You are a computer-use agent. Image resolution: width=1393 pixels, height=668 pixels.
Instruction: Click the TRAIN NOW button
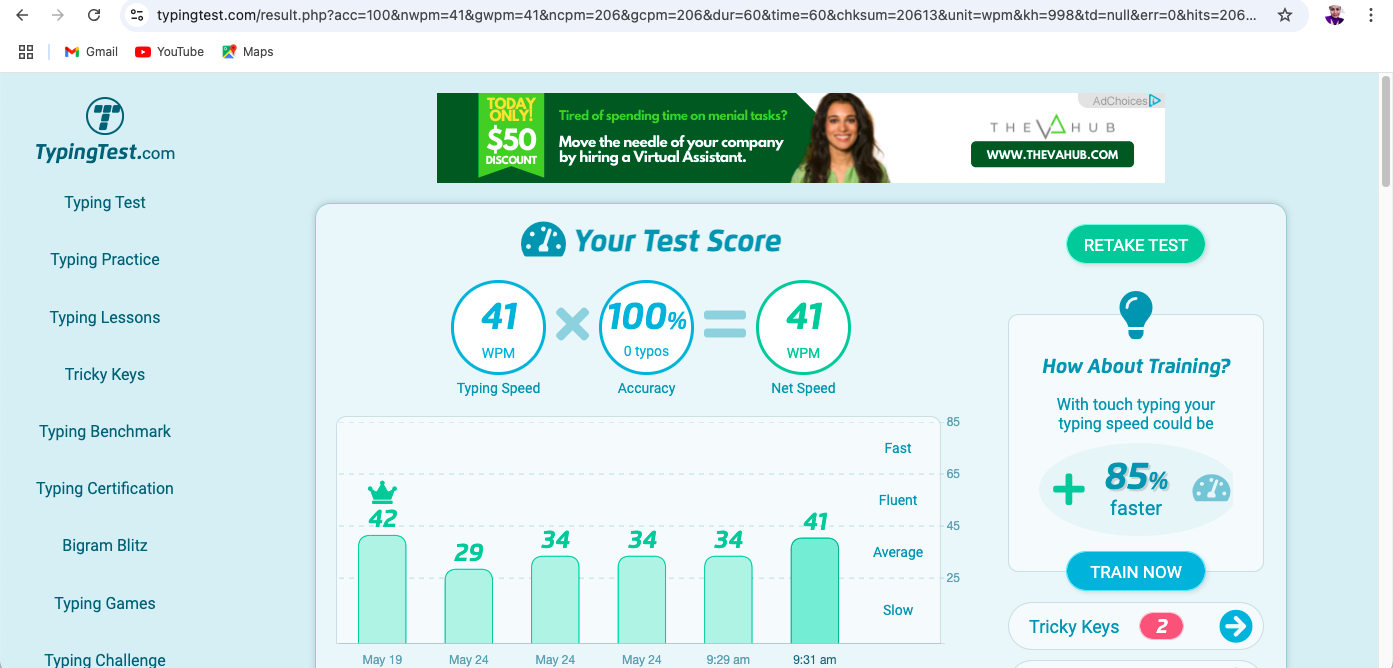1136,572
